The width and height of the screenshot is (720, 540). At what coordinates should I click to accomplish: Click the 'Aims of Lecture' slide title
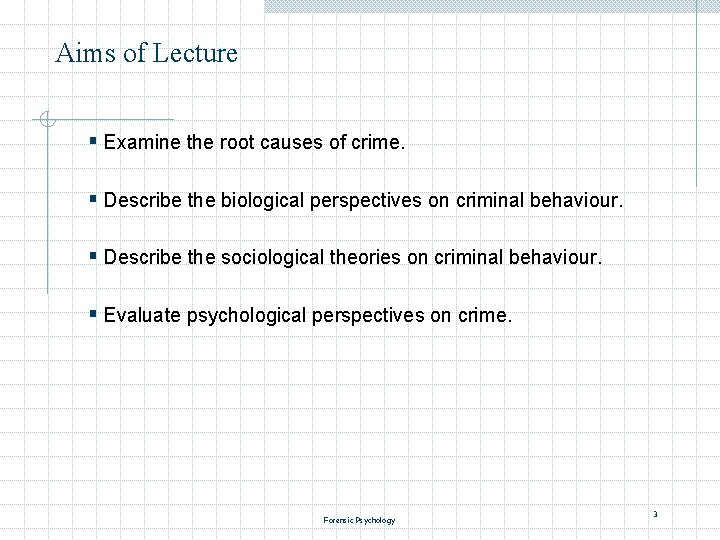coord(146,52)
